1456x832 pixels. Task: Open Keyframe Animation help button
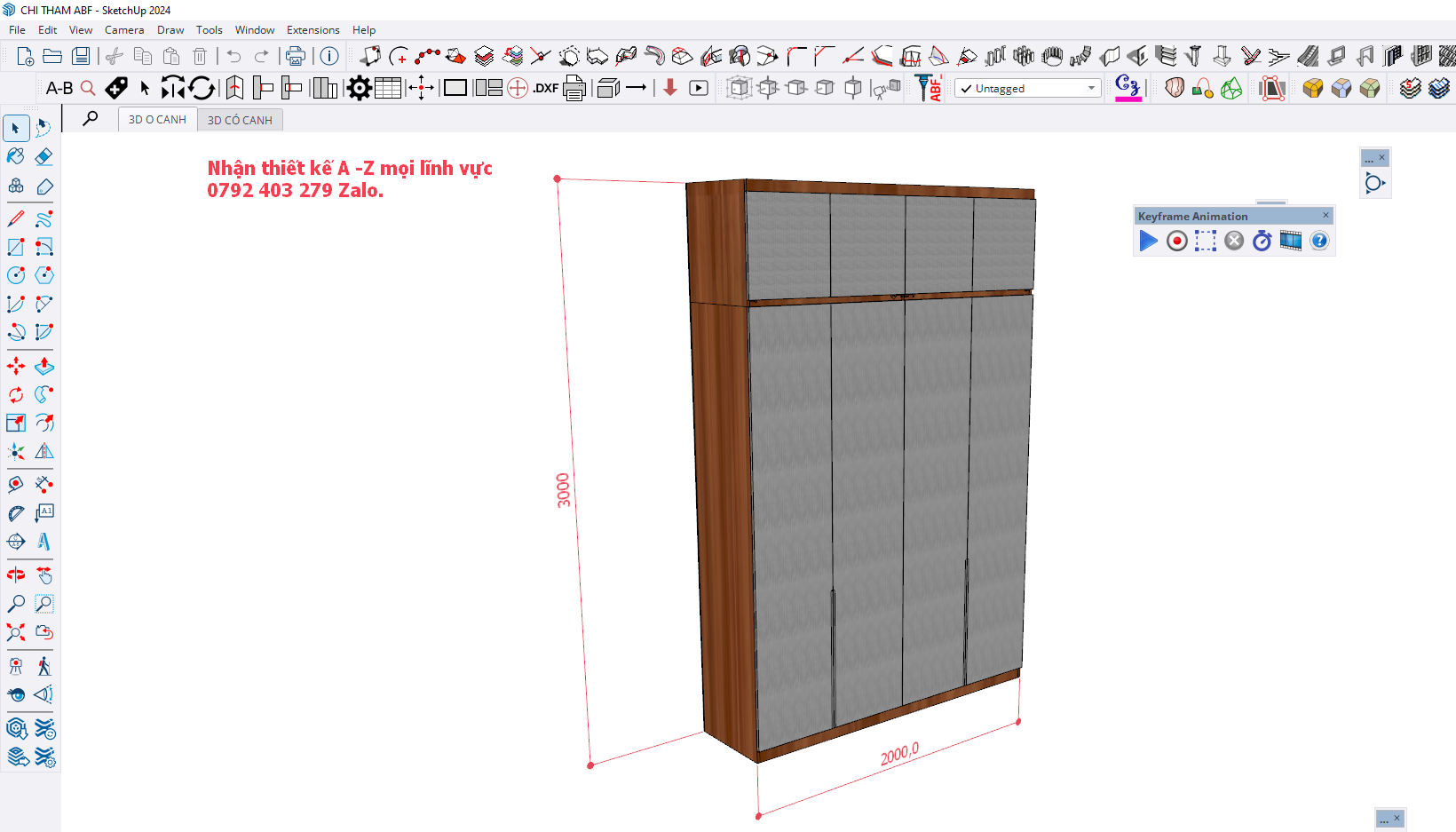pyautogui.click(x=1319, y=241)
